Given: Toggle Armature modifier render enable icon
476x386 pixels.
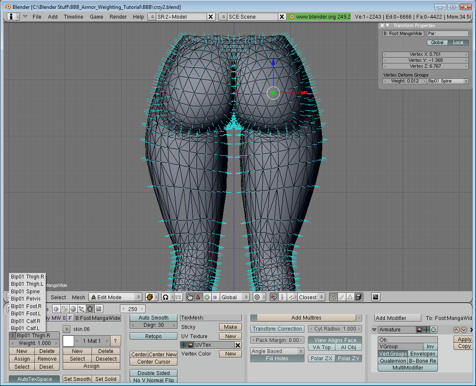Looking at the screenshot, I should click(x=419, y=330).
